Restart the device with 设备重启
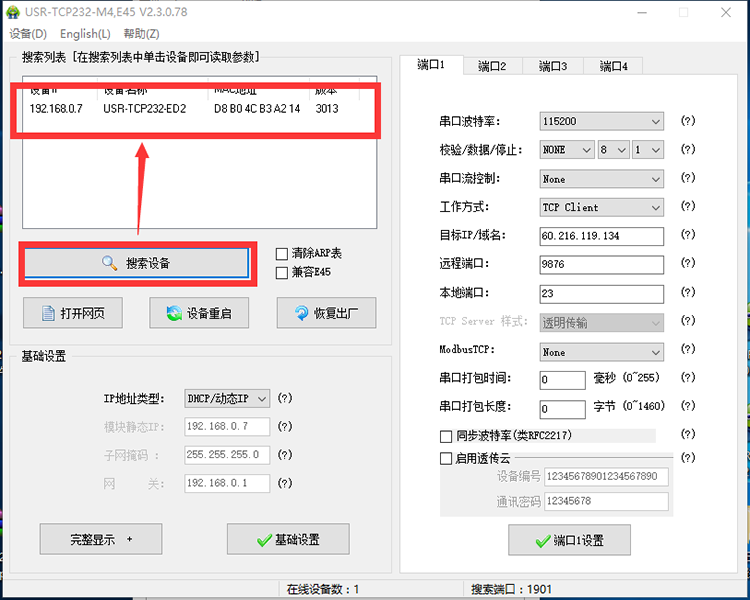750x600 pixels. [x=199, y=313]
